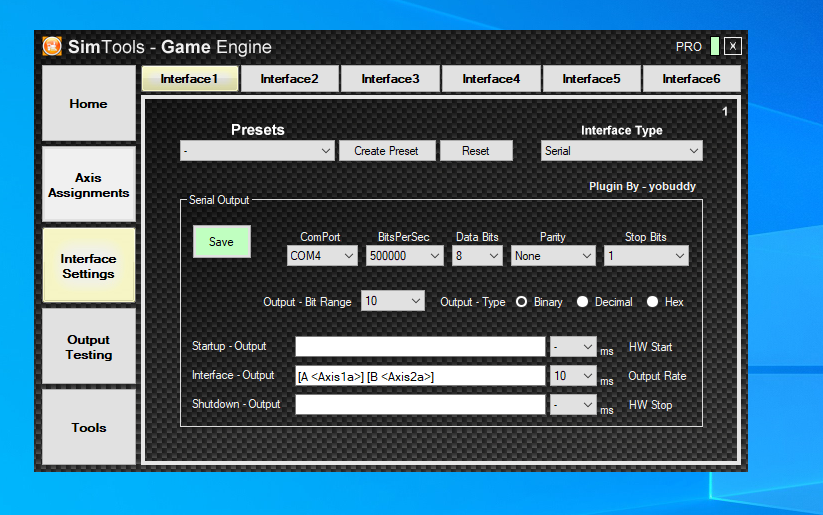Open the Axis Assignments section

coord(89,185)
